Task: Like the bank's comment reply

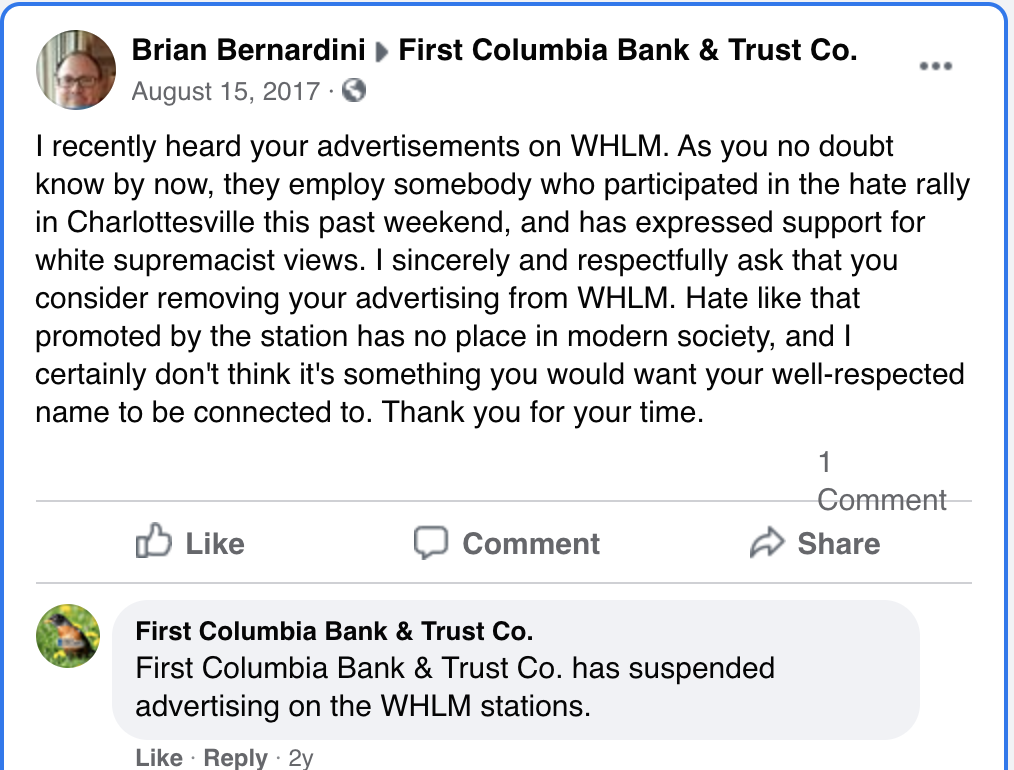Action: [x=159, y=758]
